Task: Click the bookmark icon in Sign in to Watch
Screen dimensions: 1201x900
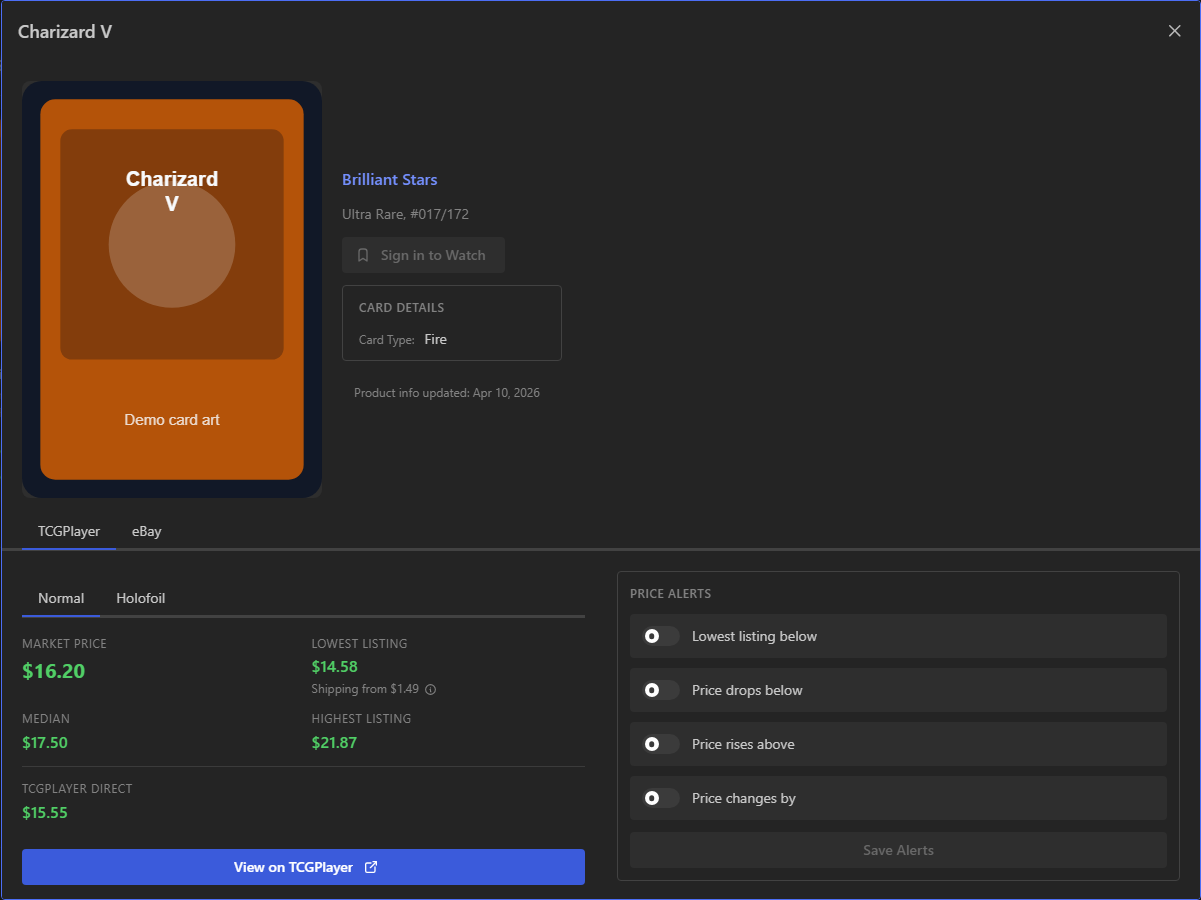Action: pyautogui.click(x=363, y=255)
